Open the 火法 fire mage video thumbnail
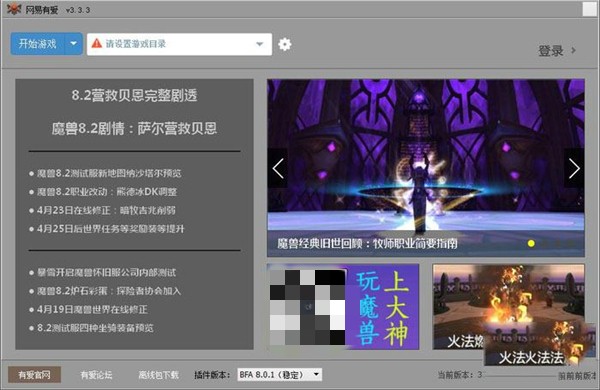Screen dimensions: 600x390 click(509, 306)
